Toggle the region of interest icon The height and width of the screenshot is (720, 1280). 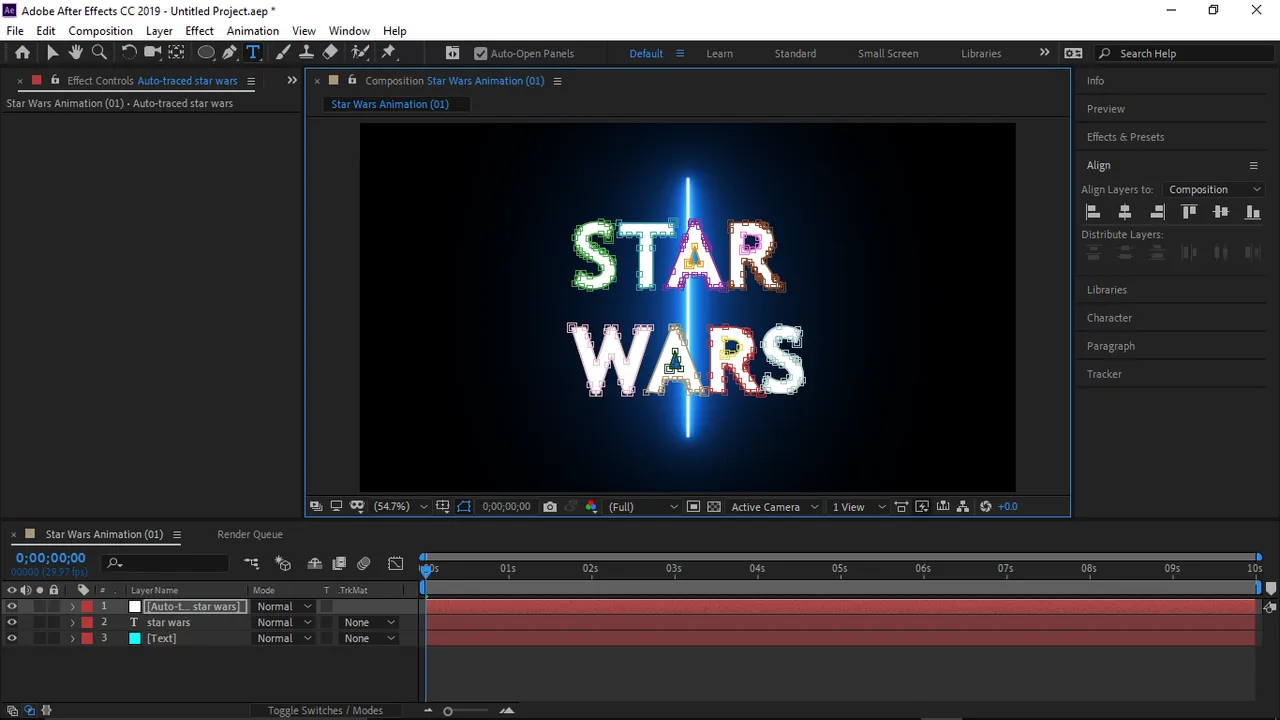(693, 507)
